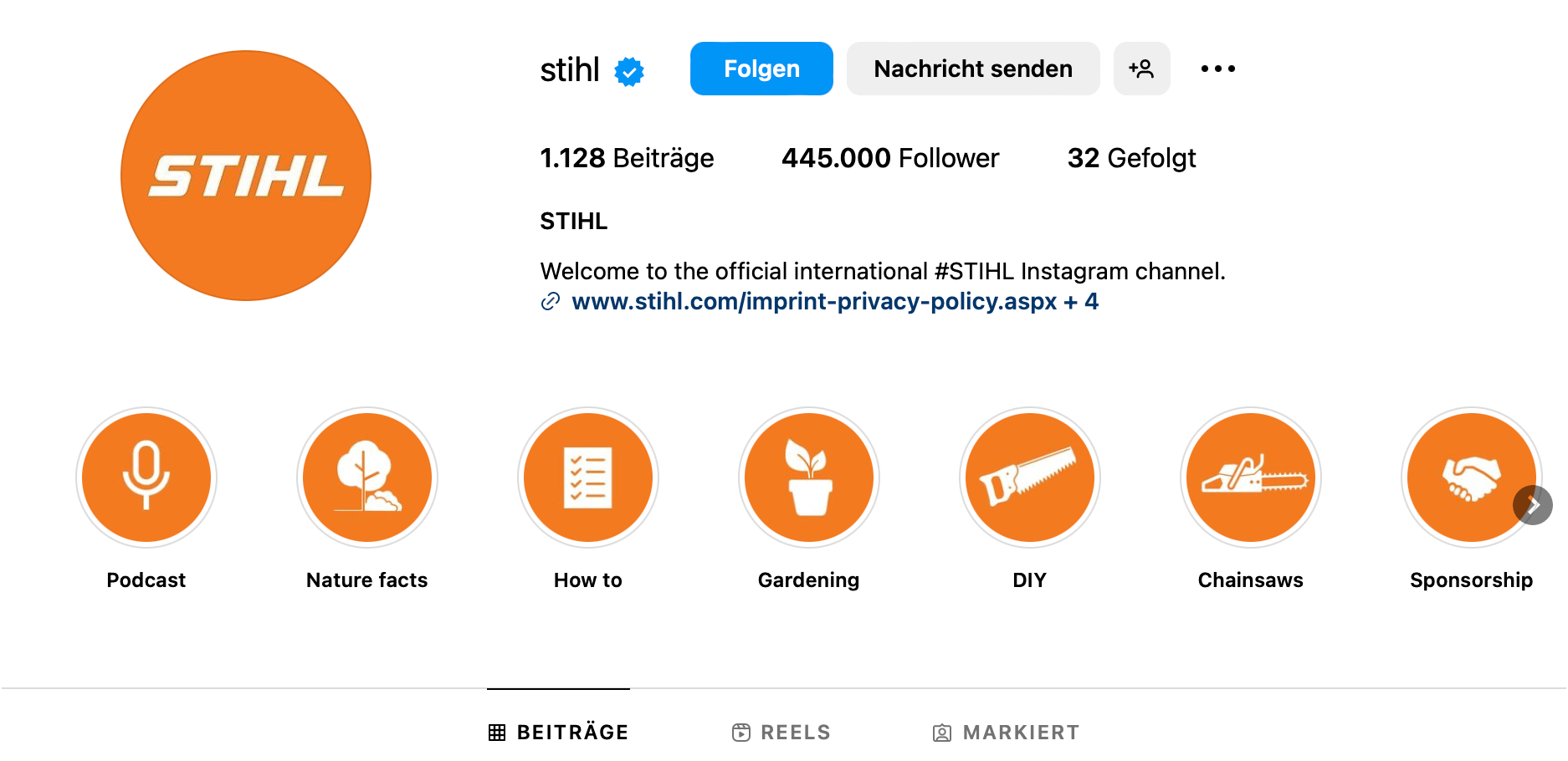Click the blue verified badge
1568x761 pixels.
point(629,71)
